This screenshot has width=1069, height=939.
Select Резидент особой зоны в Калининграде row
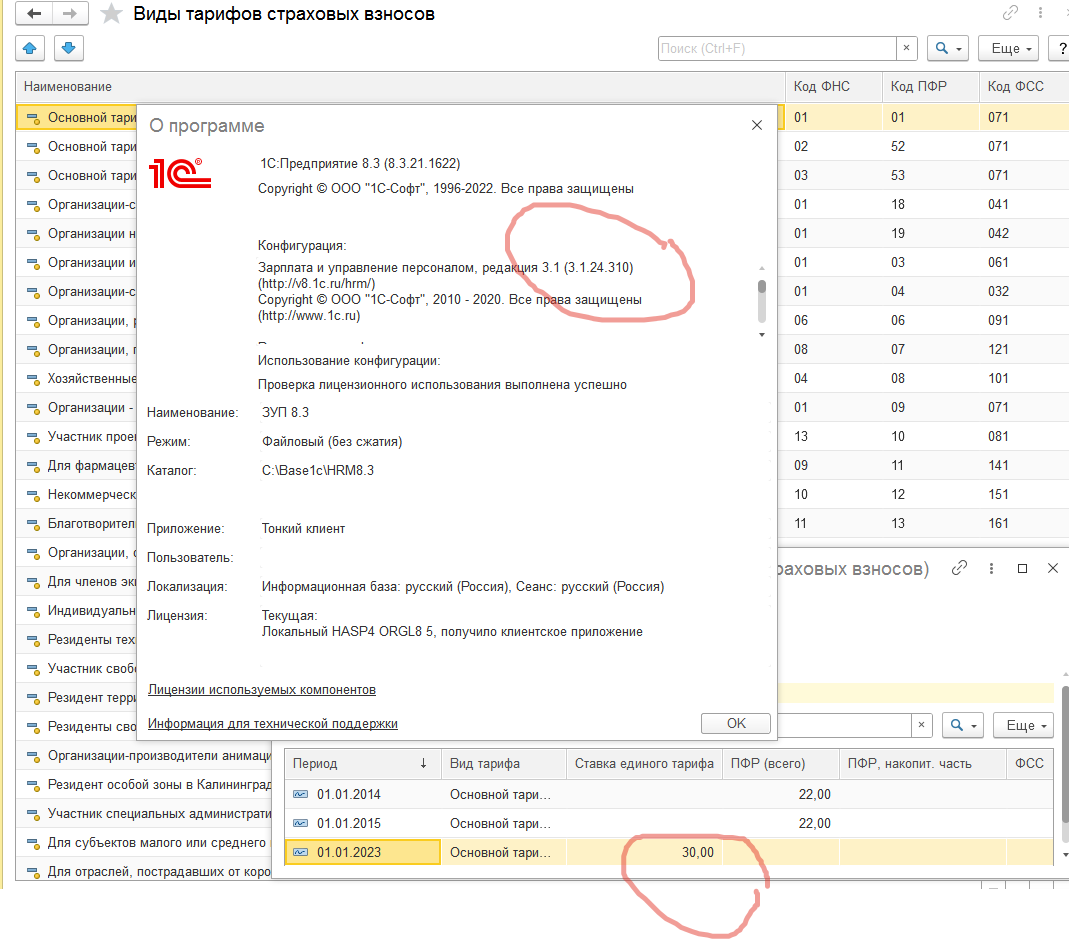(x=145, y=785)
